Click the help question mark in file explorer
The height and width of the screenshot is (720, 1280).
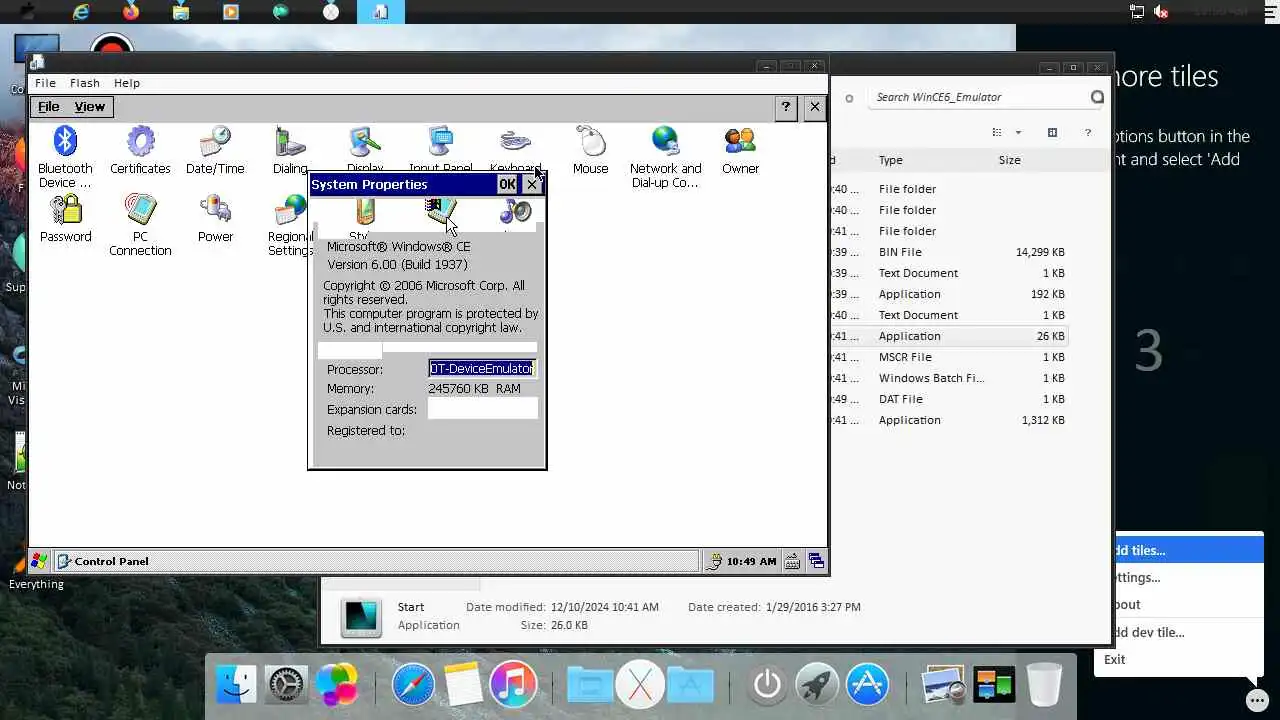[x=1088, y=132]
